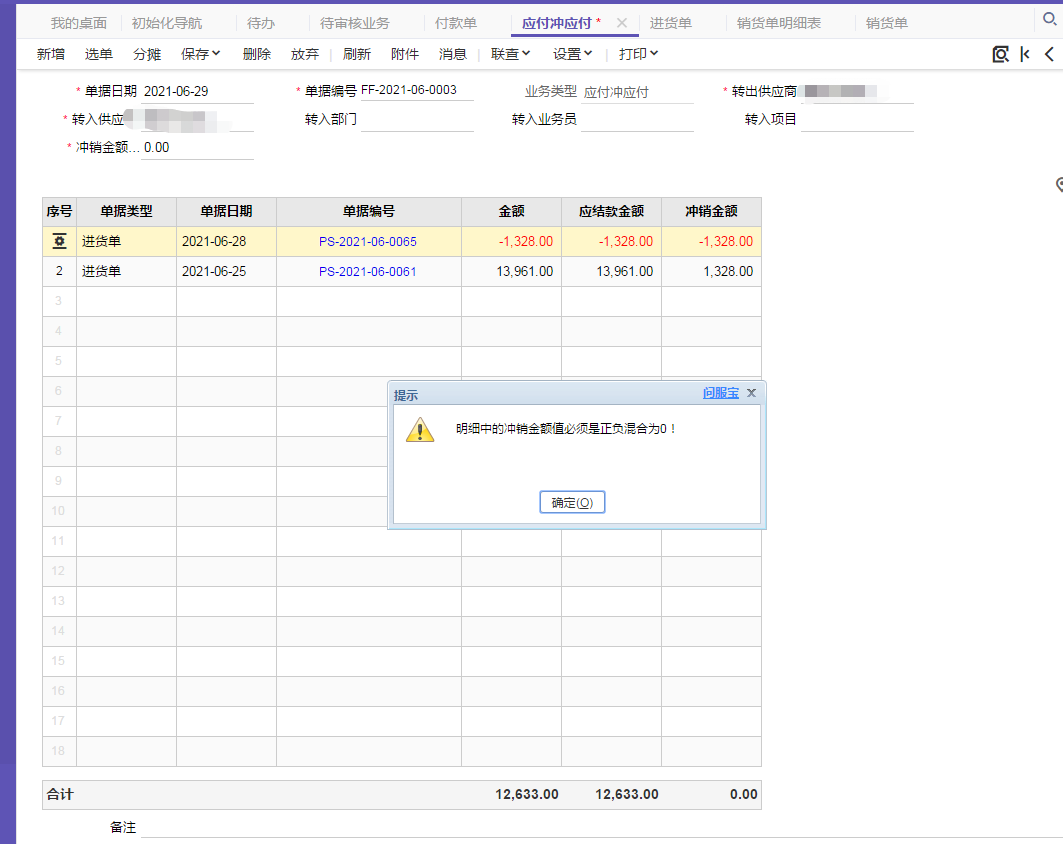
Task: Click the 转入业务员 input field
Action: pos(637,119)
